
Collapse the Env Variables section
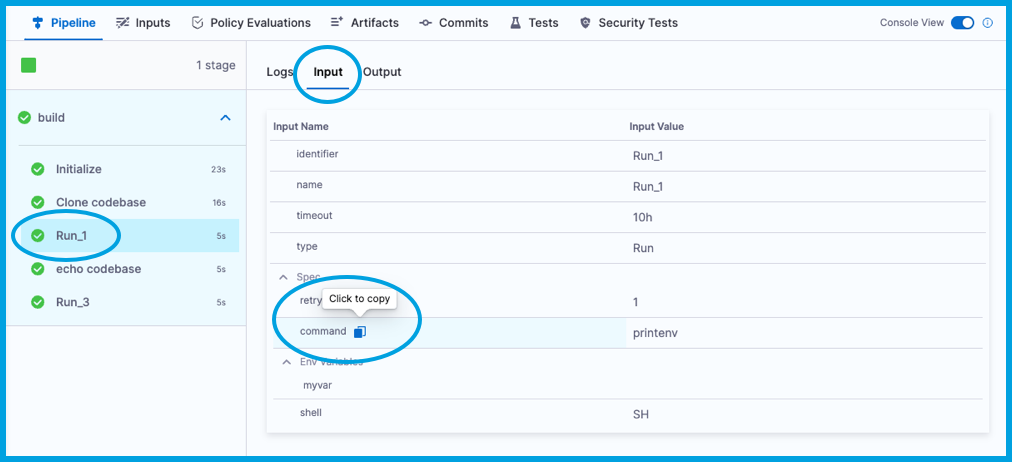(286, 362)
